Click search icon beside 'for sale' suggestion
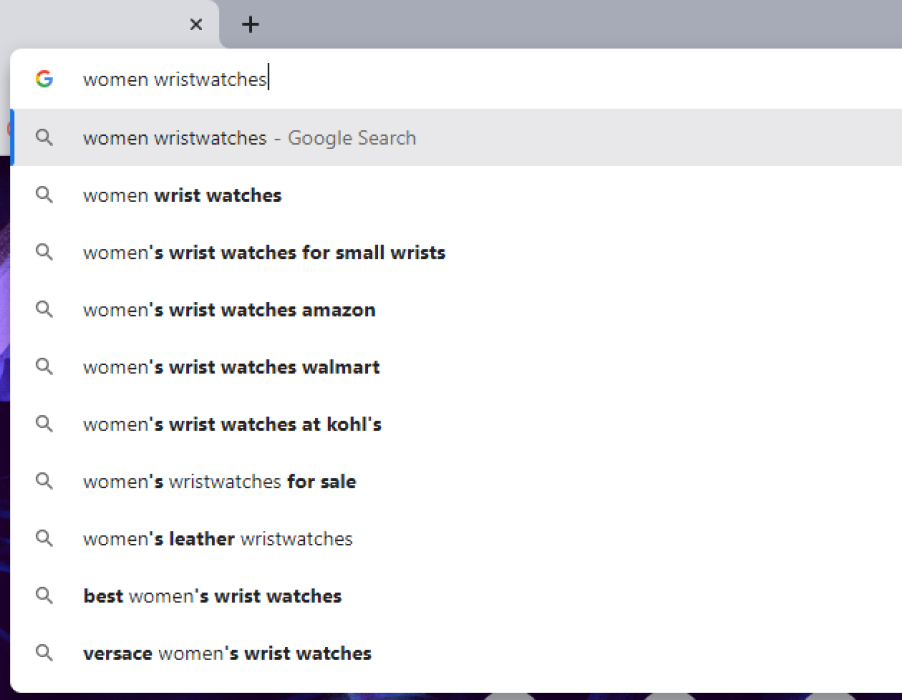This screenshot has width=902, height=700. click(44, 481)
